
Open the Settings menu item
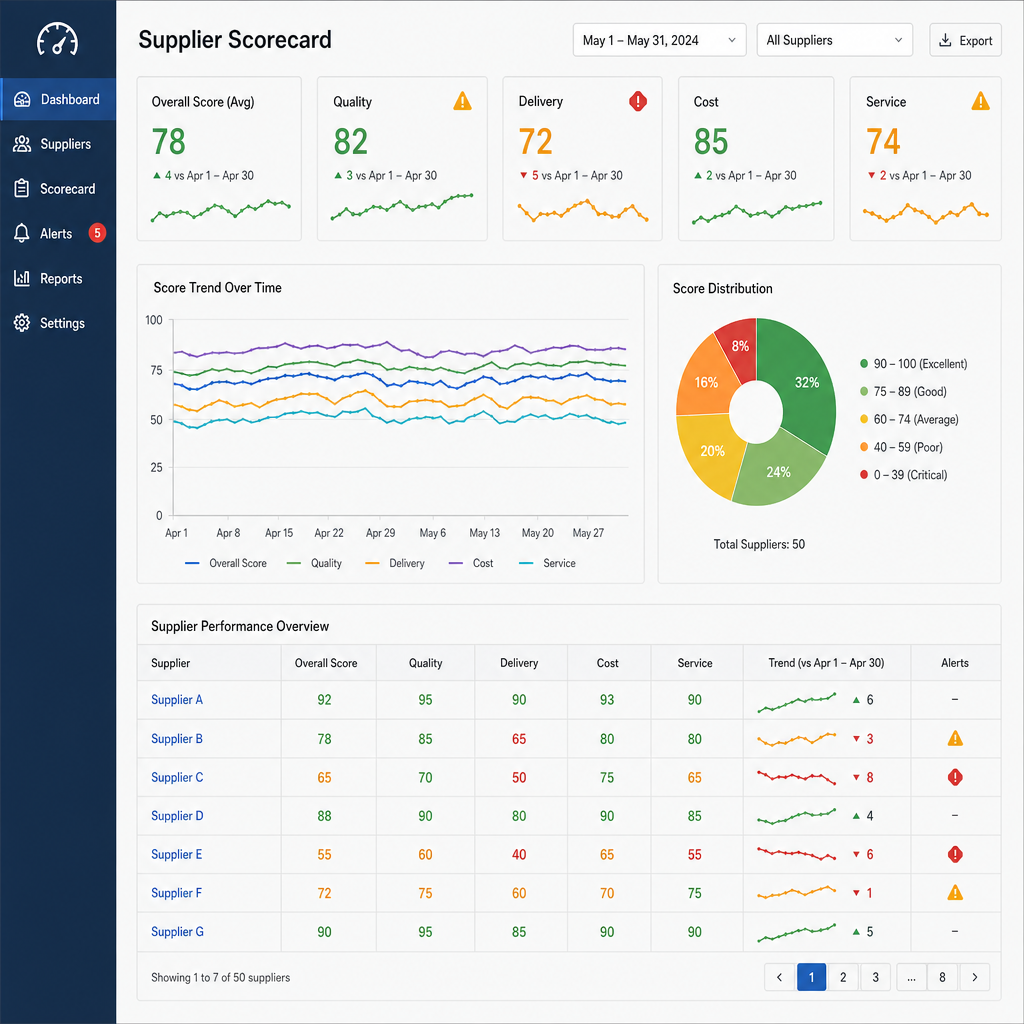coord(58,323)
